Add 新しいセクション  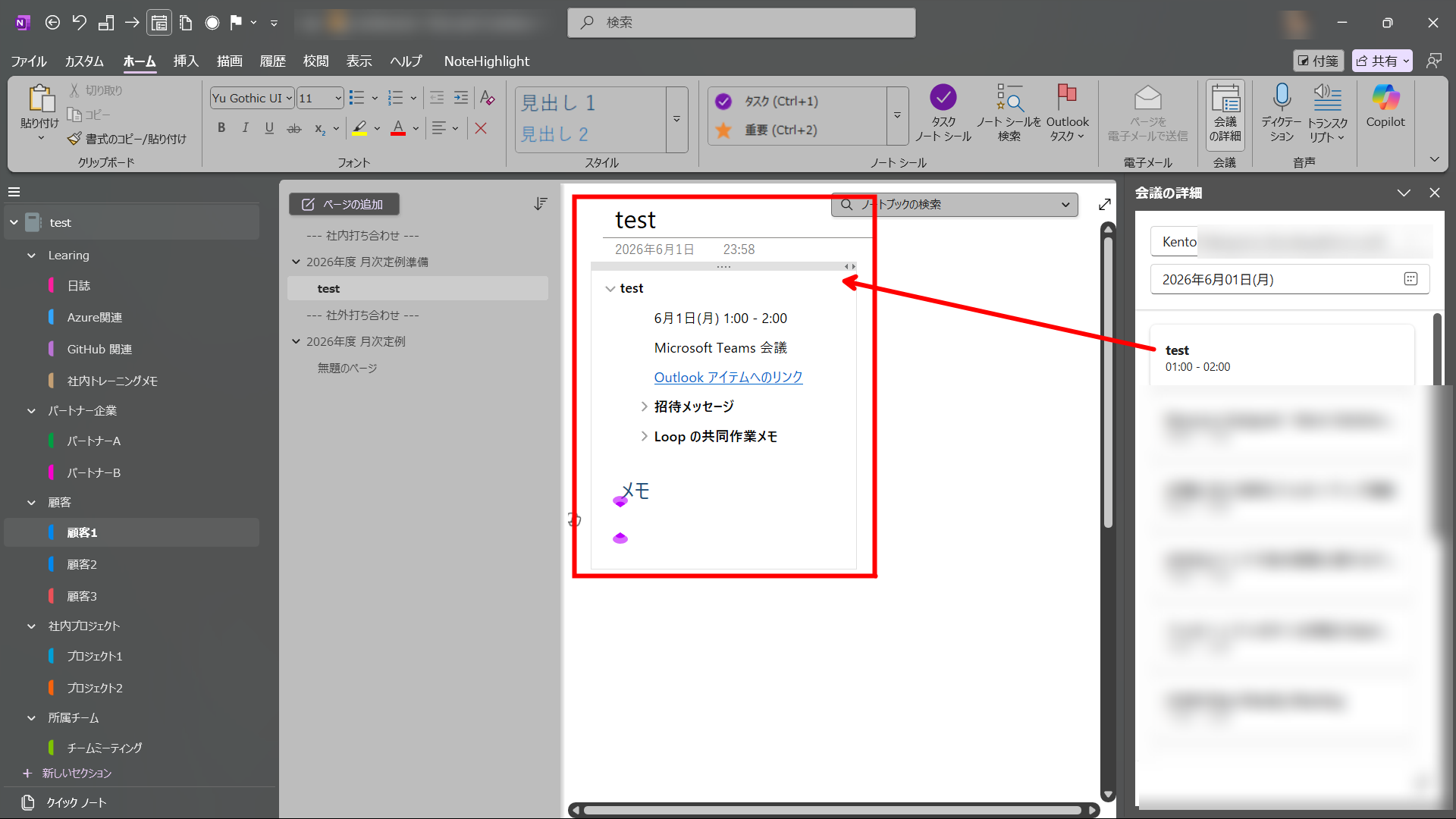68,773
